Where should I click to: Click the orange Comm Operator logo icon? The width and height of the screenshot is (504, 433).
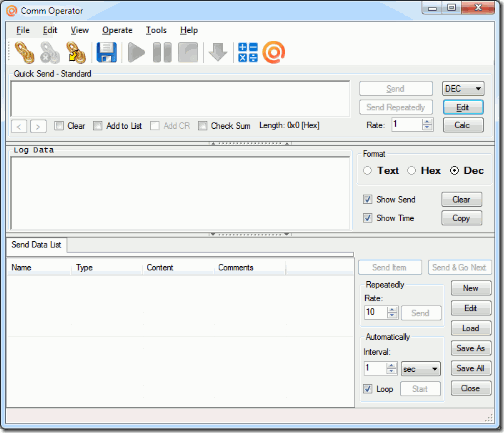click(274, 52)
